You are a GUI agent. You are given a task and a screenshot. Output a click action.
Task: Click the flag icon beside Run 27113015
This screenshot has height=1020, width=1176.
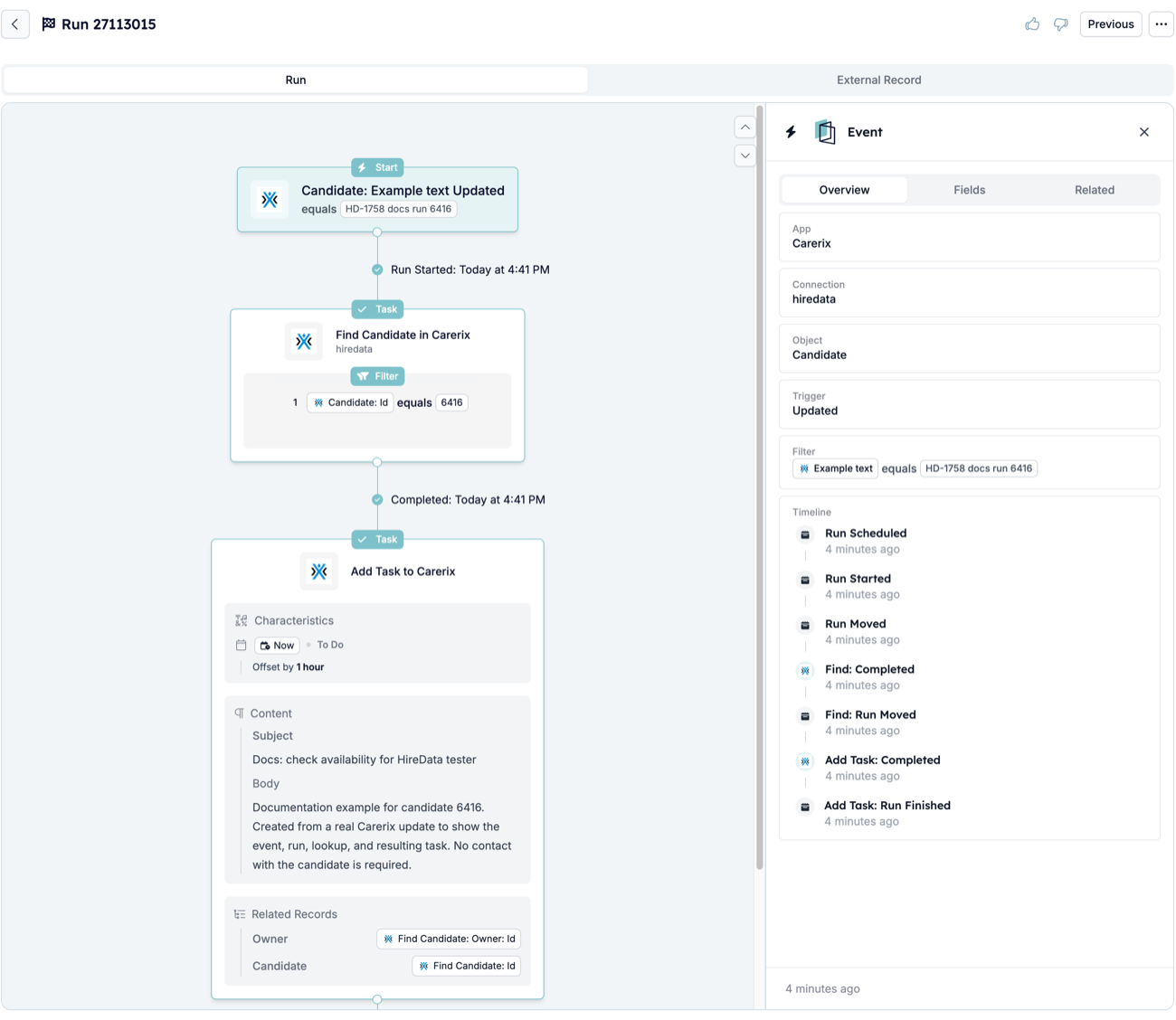(49, 24)
